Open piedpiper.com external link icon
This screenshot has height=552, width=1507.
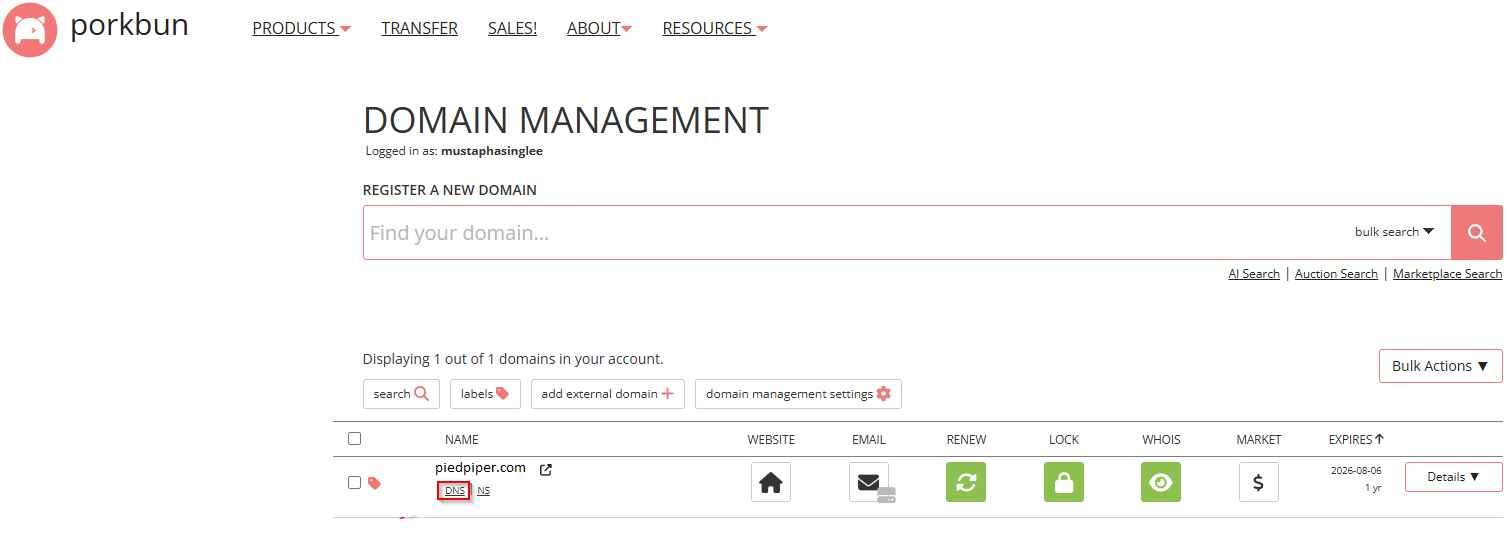(546, 469)
